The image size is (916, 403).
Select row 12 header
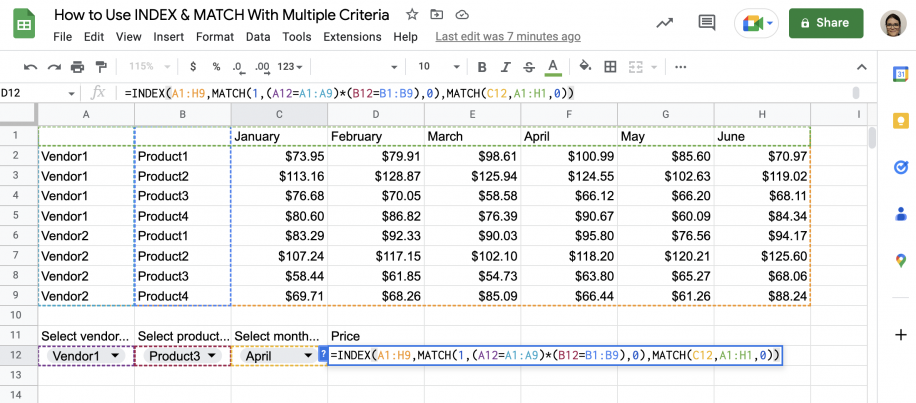[x=18, y=355]
